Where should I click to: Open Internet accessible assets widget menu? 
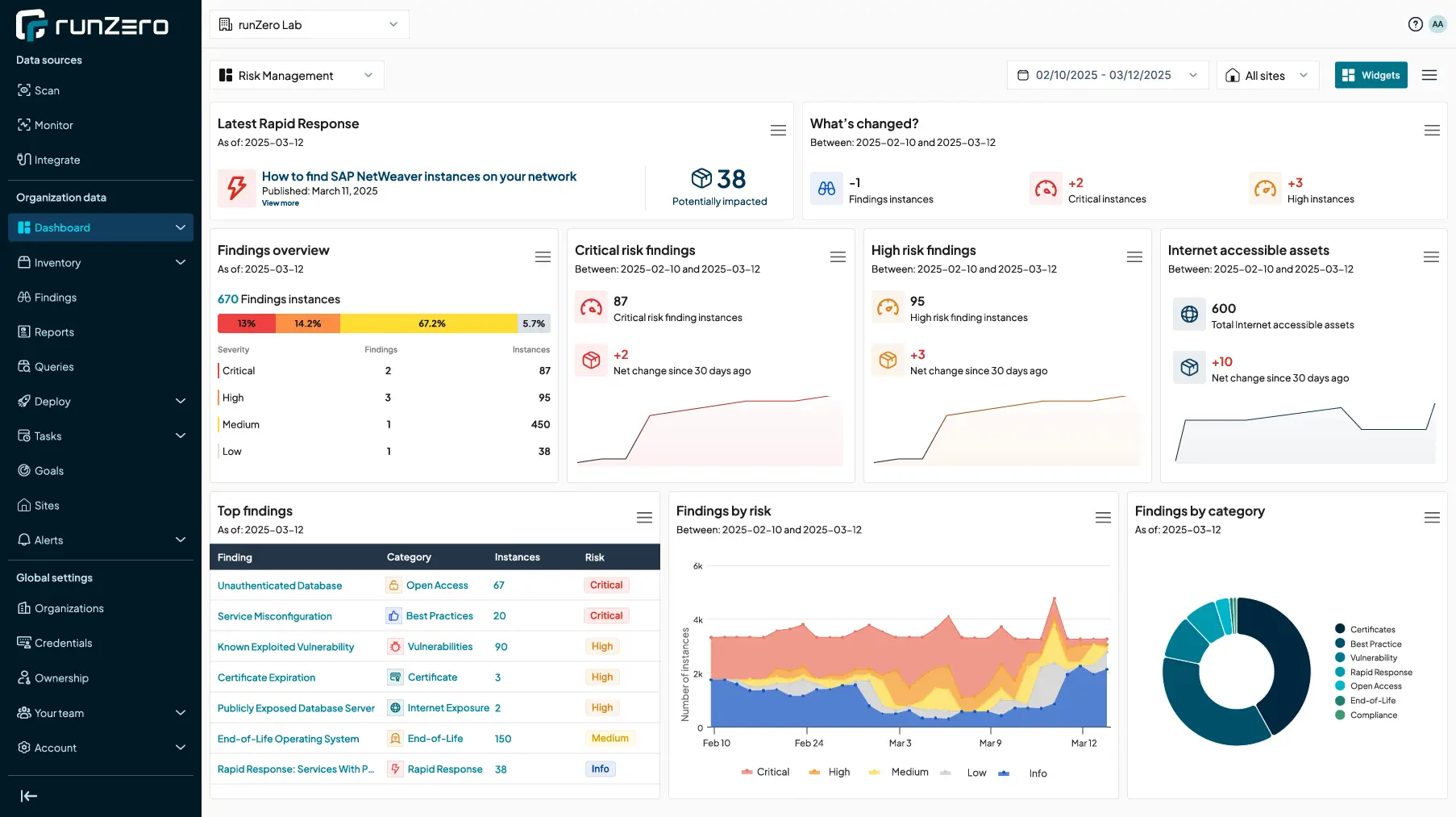[x=1431, y=257]
